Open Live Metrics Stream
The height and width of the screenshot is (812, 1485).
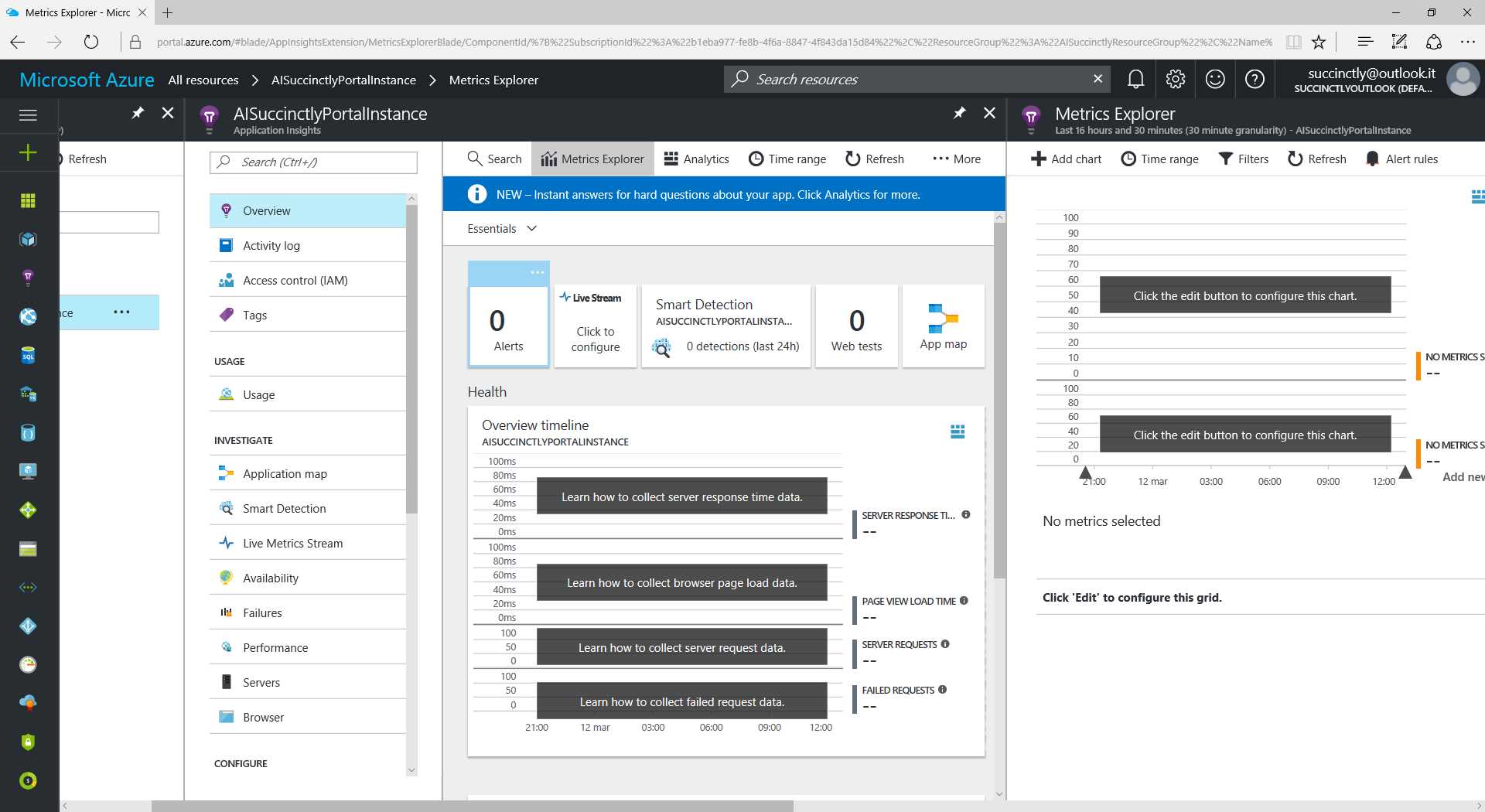(x=308, y=543)
